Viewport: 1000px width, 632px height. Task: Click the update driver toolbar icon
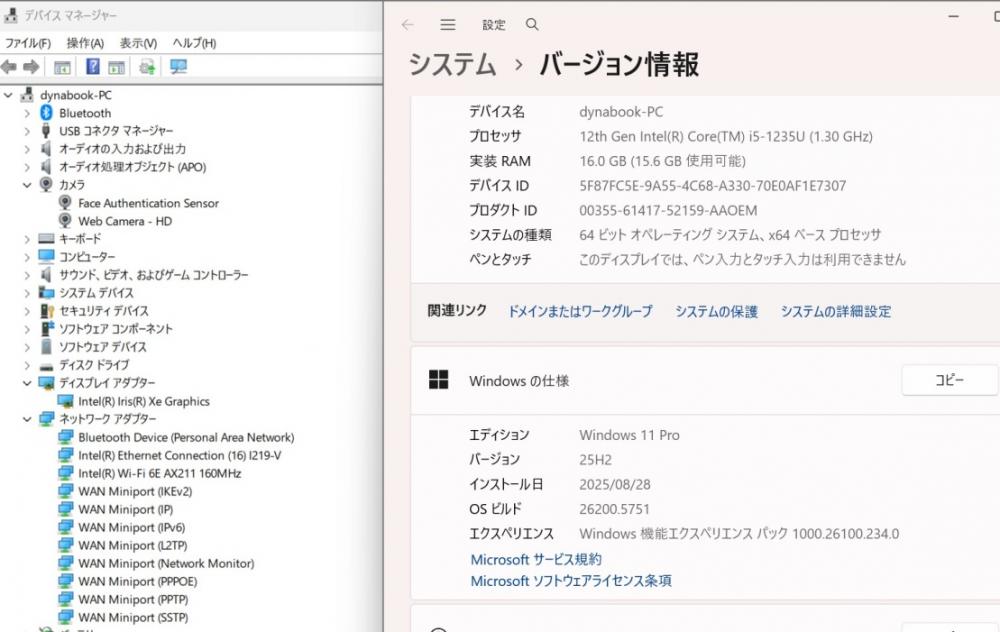point(147,67)
